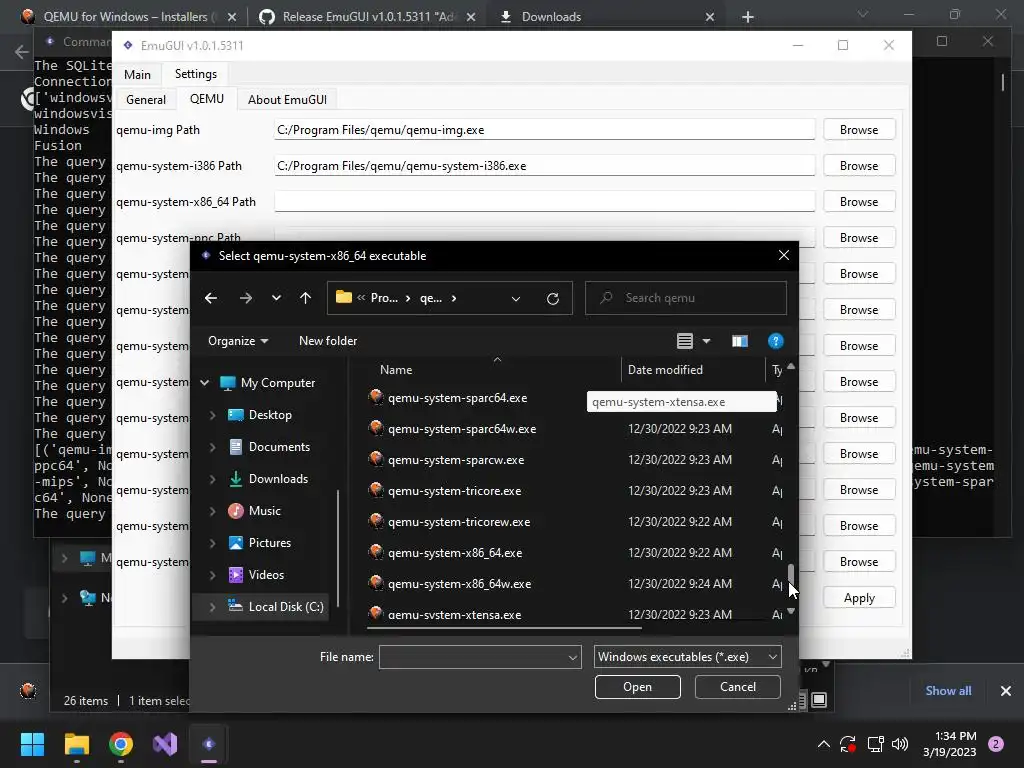
Task: Select qemu-system-tricore.exe file
Action: tap(455, 491)
